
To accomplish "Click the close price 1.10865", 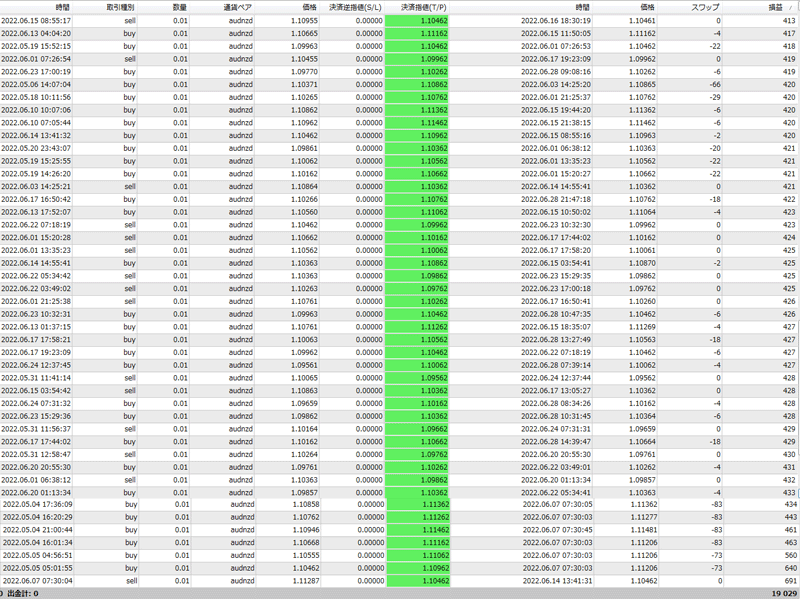I will point(642,85).
